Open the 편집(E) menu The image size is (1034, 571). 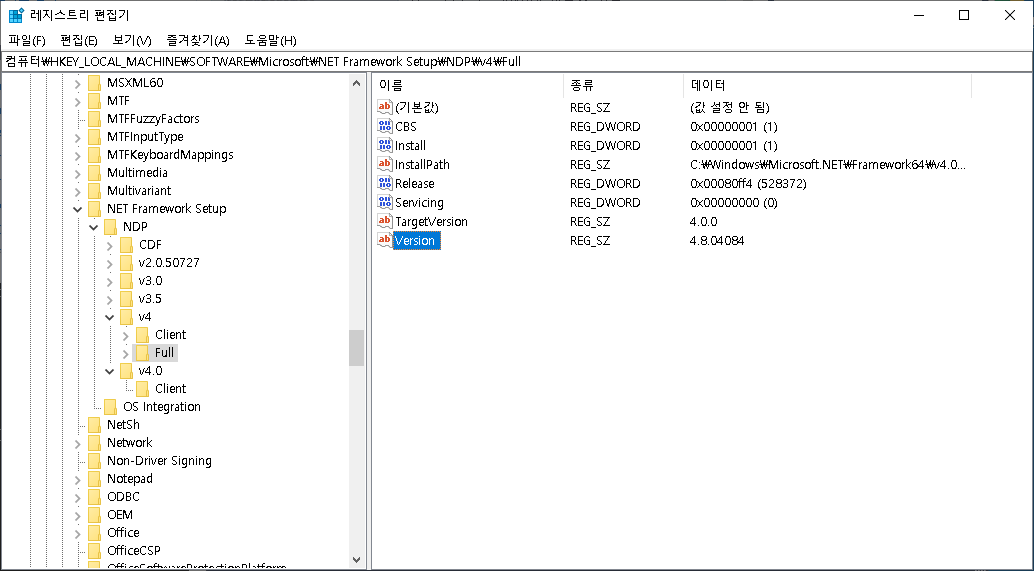coord(78,41)
